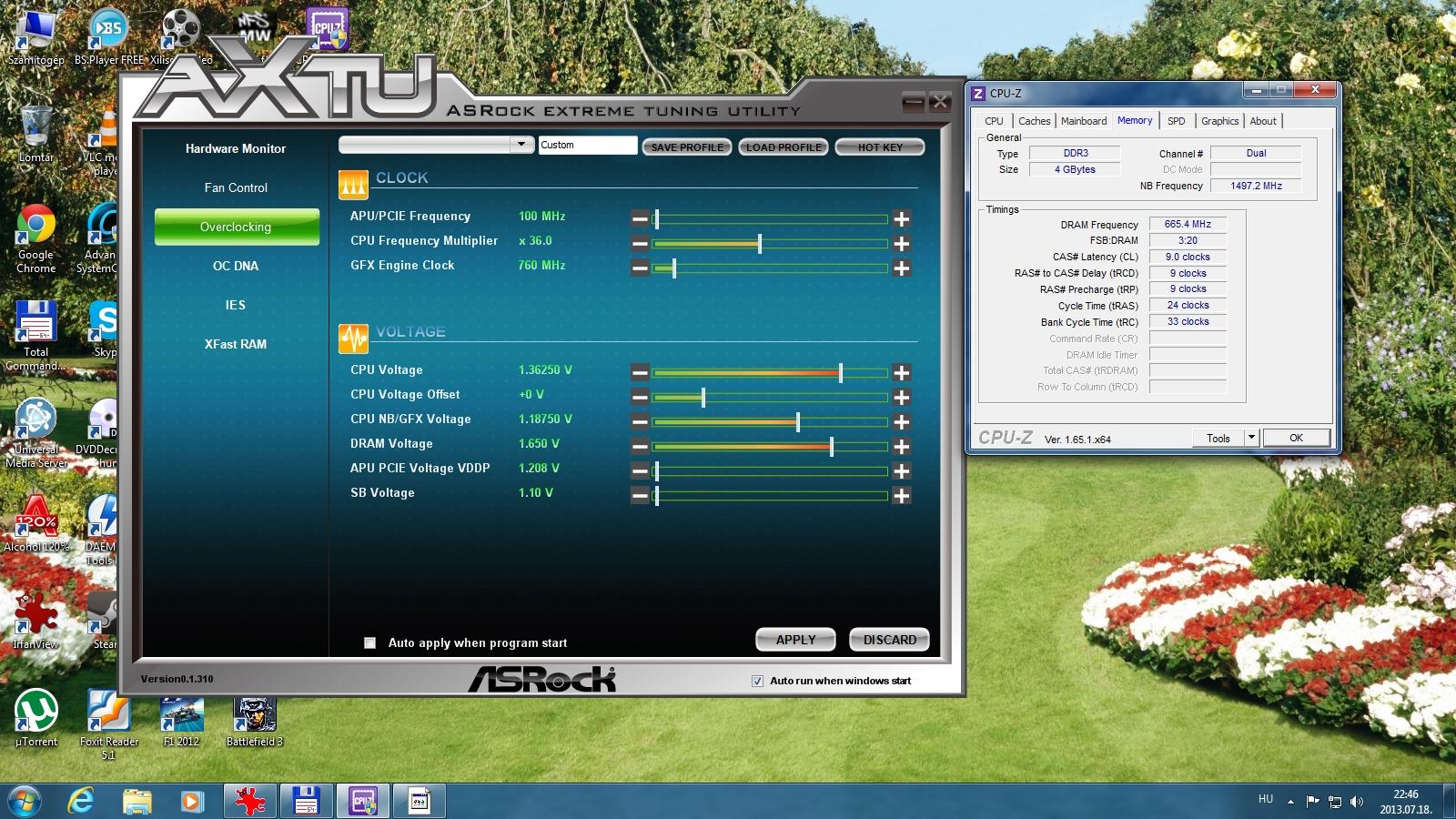Open the profile selection dropdown
Viewport: 1456px width, 819px height.
(x=521, y=144)
